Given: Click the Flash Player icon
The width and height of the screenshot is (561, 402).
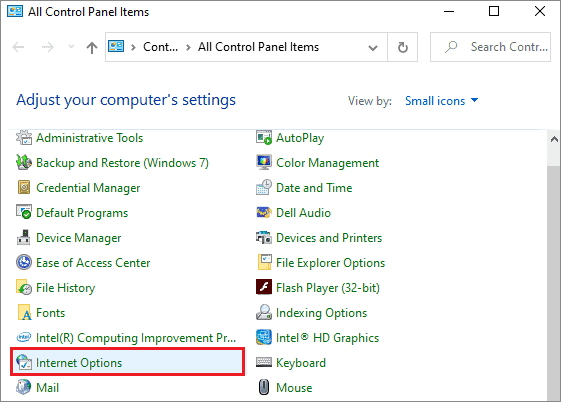Looking at the screenshot, I should coord(264,287).
